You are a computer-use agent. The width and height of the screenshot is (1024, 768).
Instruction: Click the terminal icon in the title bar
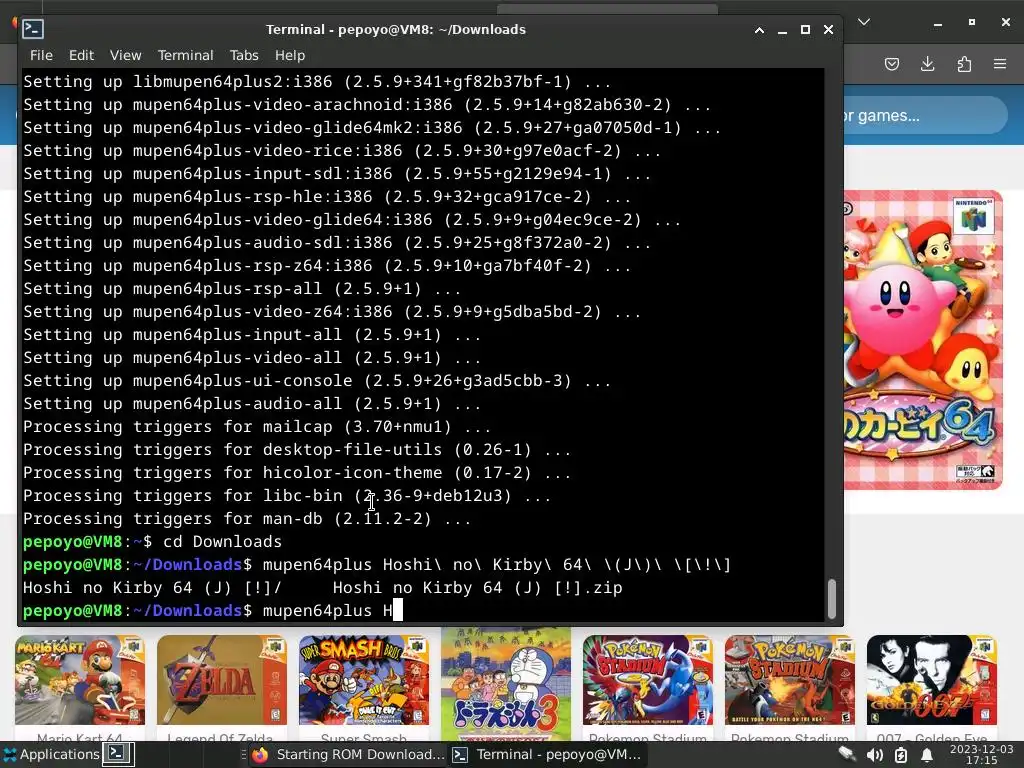(33, 29)
